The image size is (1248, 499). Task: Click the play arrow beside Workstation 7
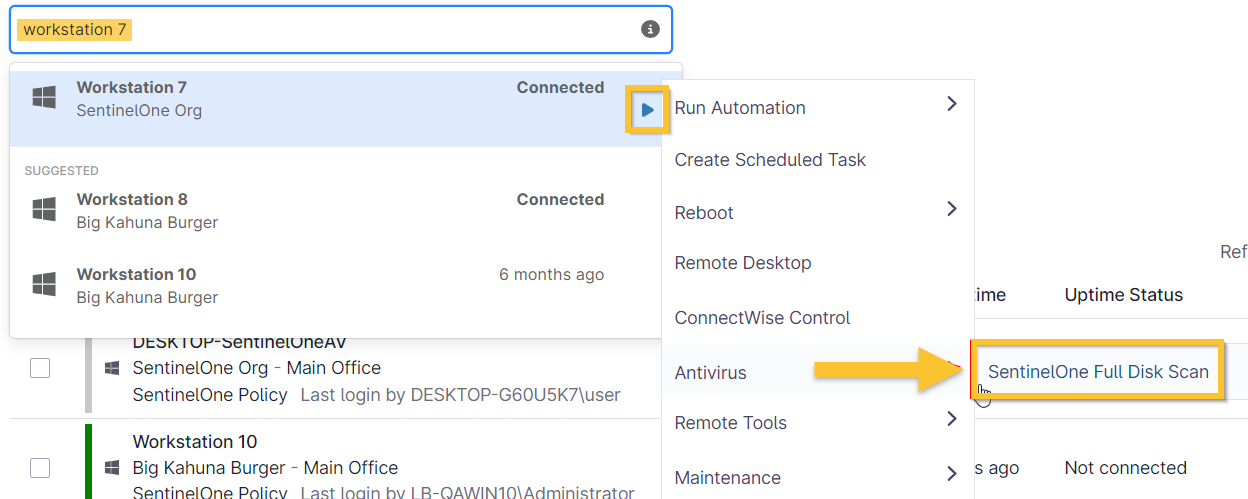648,110
